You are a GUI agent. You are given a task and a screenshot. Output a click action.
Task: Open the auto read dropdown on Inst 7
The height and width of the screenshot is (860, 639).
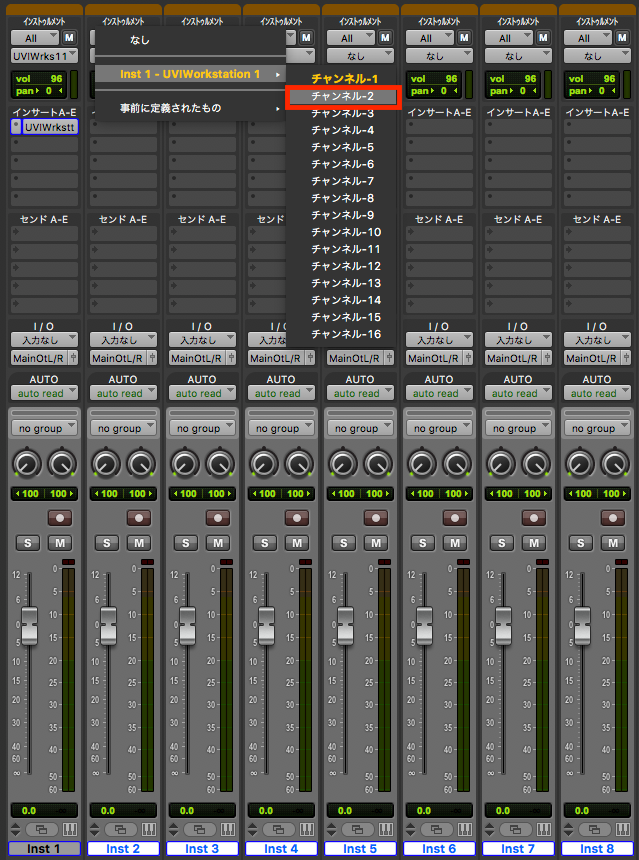click(517, 393)
